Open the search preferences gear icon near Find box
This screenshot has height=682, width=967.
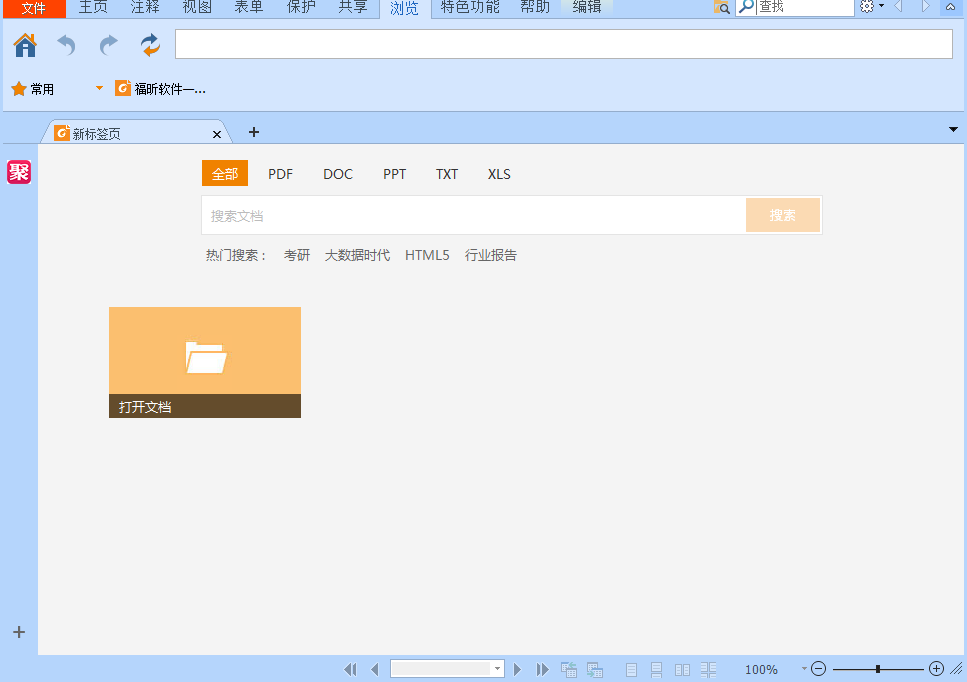(866, 7)
